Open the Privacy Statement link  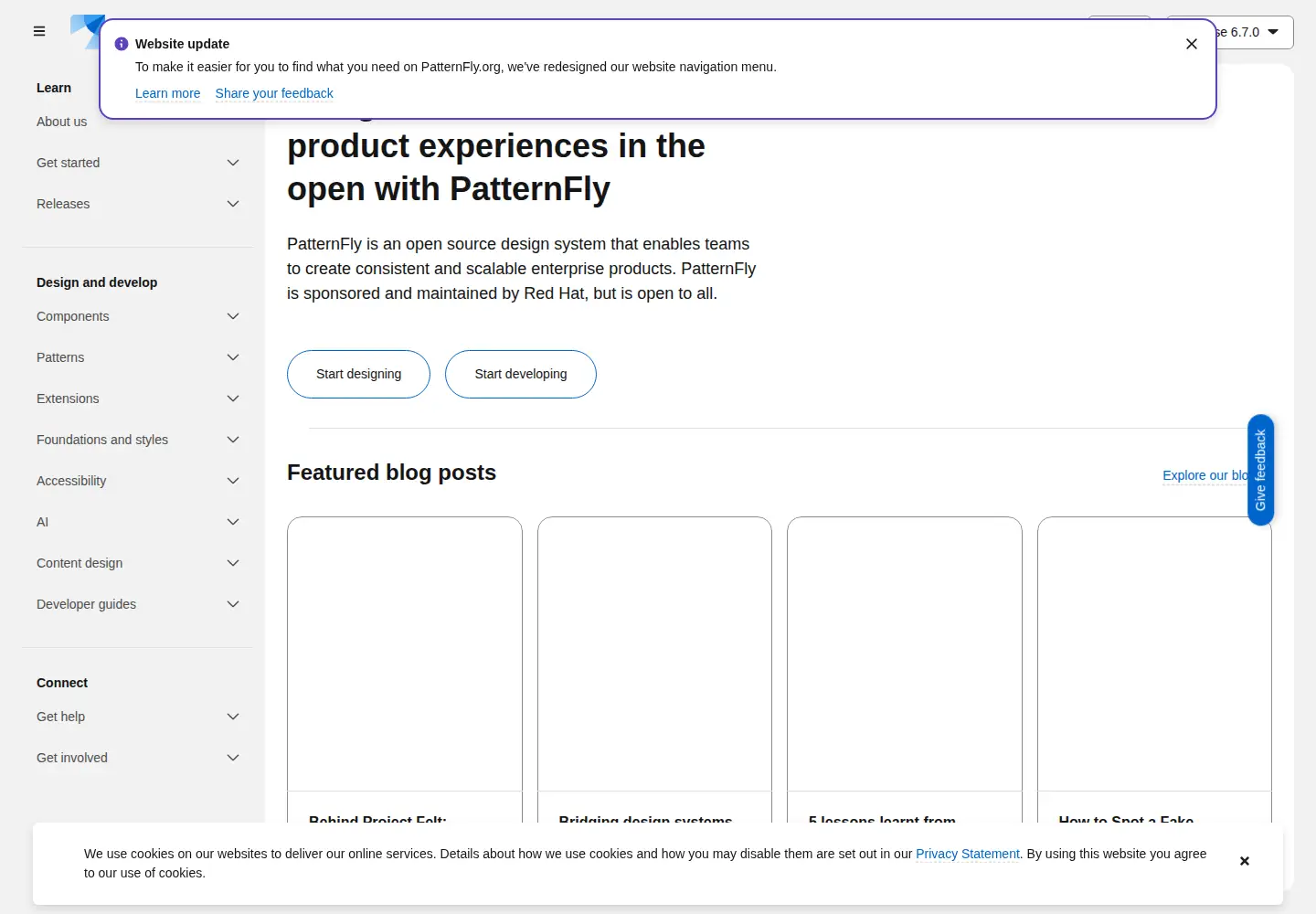click(967, 854)
